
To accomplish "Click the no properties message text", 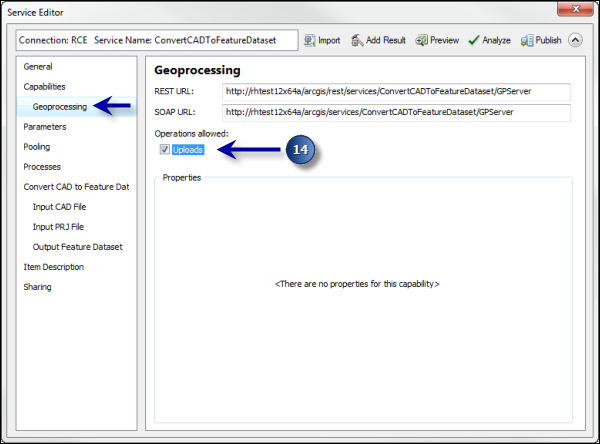I will [357, 284].
